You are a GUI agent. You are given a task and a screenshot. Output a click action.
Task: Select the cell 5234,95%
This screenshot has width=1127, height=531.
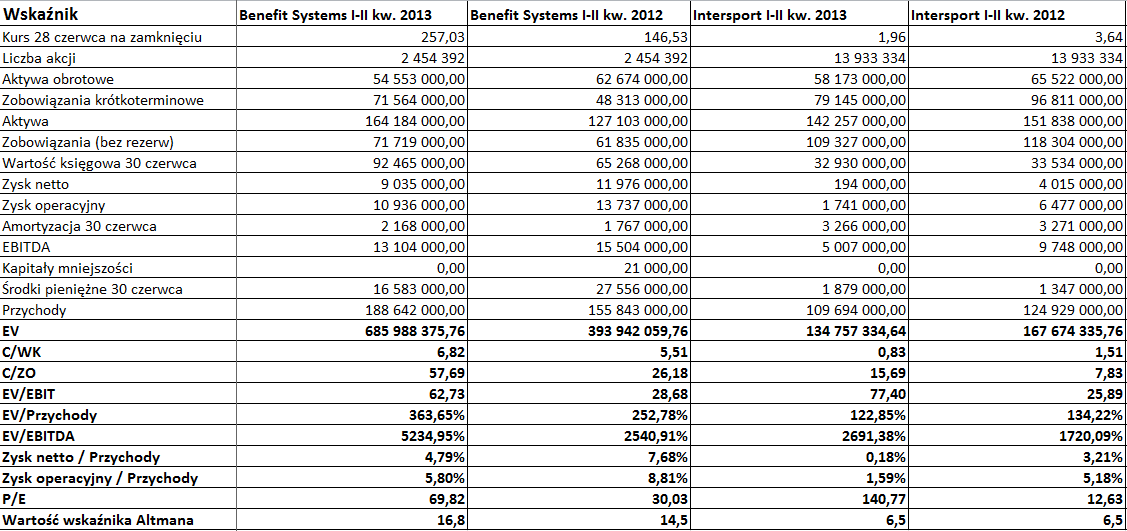351,436
